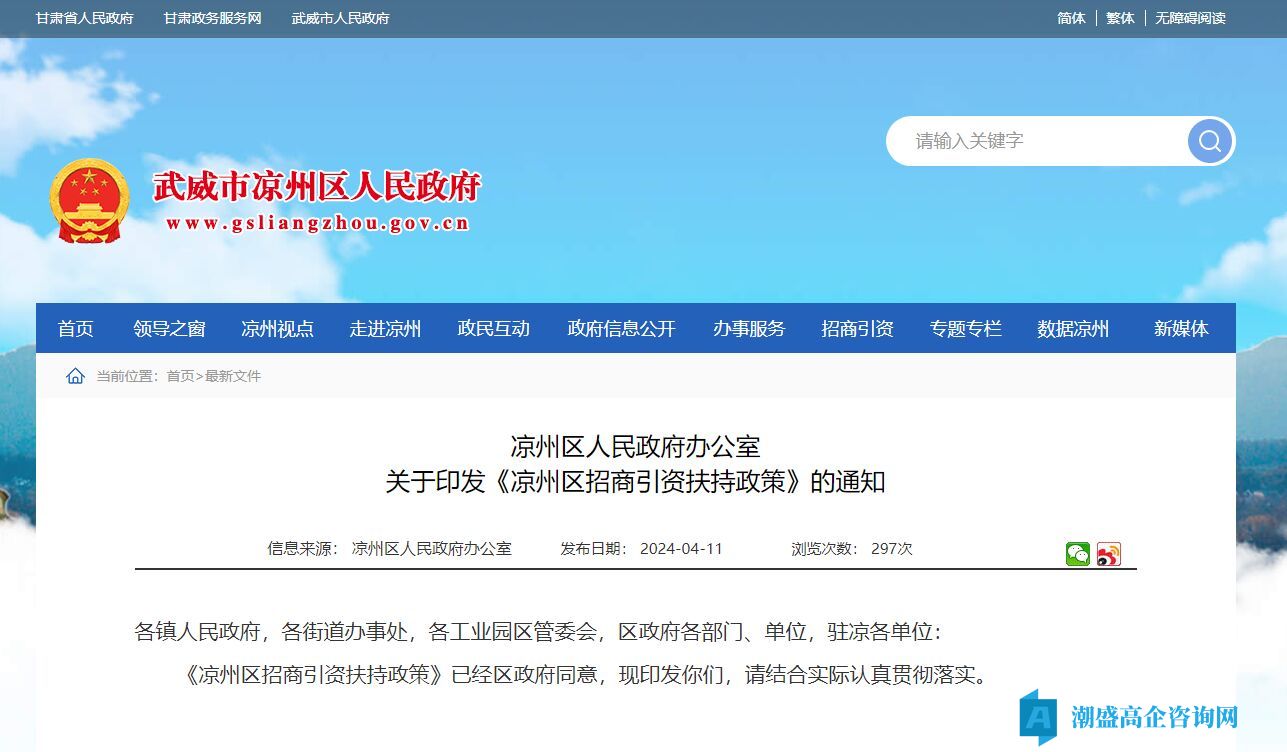
Task: Click the home icon in breadcrumb
Action: click(x=75, y=376)
